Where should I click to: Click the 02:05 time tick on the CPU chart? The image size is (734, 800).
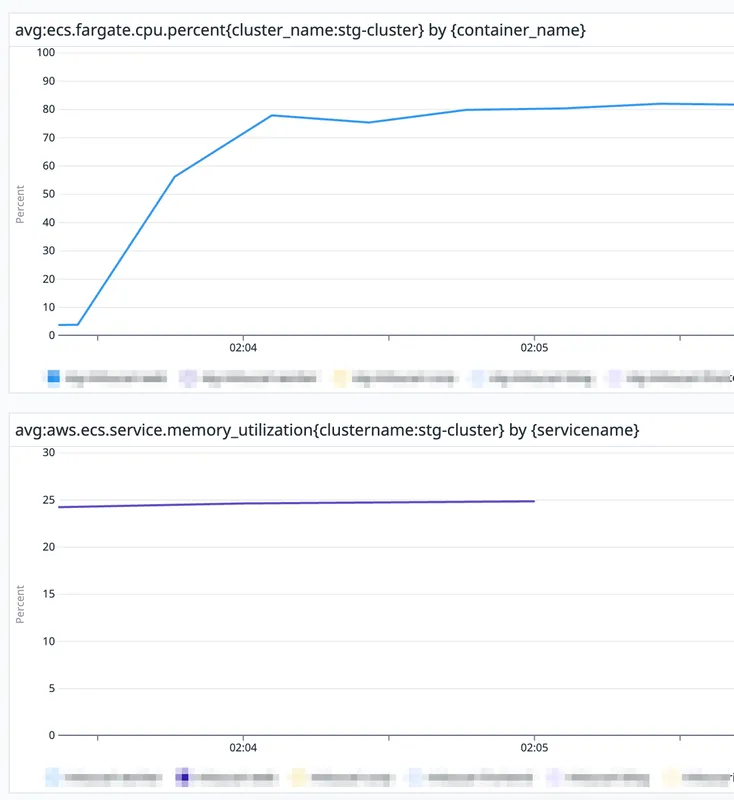click(x=534, y=349)
